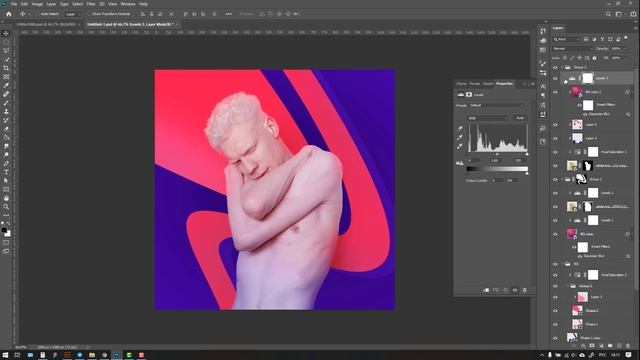Switch to the Properties panel tab
Image resolution: width=640 pixels, height=360 pixels.
504,84
